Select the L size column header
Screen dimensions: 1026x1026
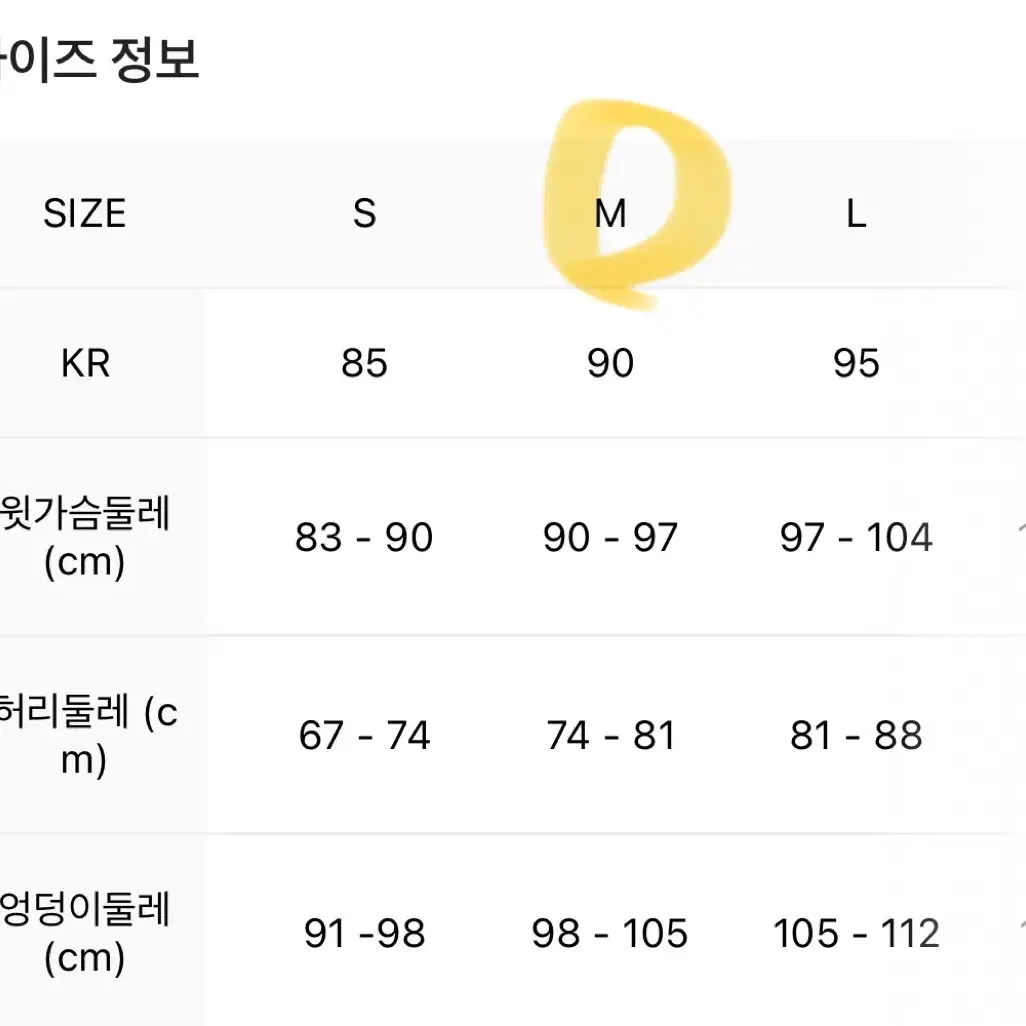856,213
